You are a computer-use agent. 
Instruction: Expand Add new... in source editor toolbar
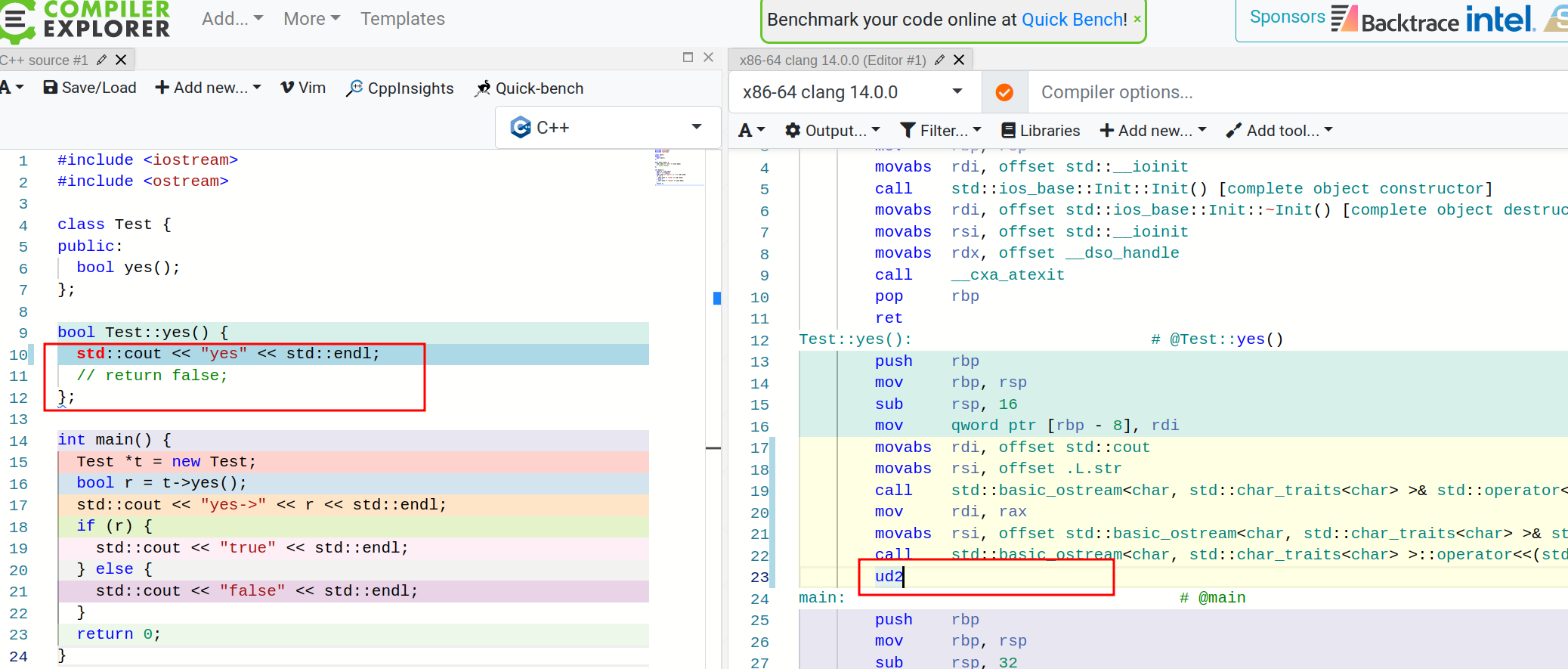[x=208, y=88]
